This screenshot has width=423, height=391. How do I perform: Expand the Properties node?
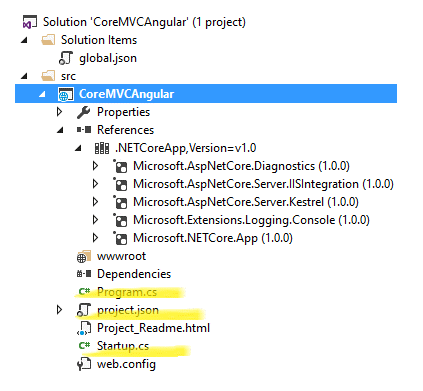pos(59,112)
